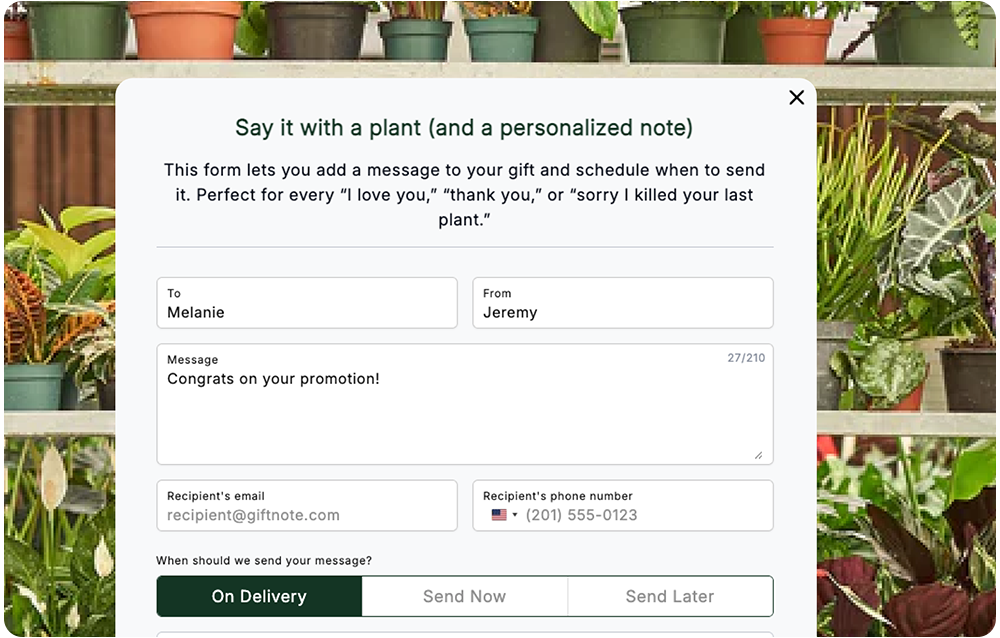This screenshot has width=1000, height=638.
Task: Click the 'Say it with a plant' heading
Action: (x=464, y=128)
